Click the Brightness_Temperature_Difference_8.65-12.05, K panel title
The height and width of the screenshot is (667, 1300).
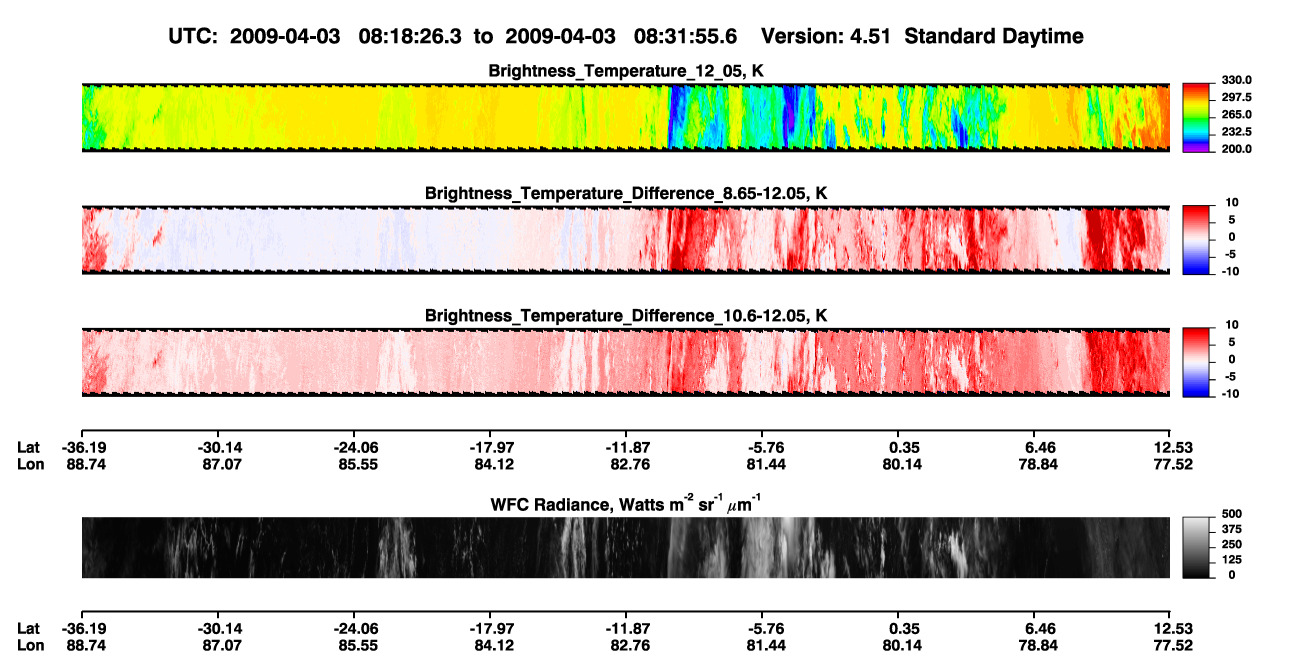[x=626, y=193]
